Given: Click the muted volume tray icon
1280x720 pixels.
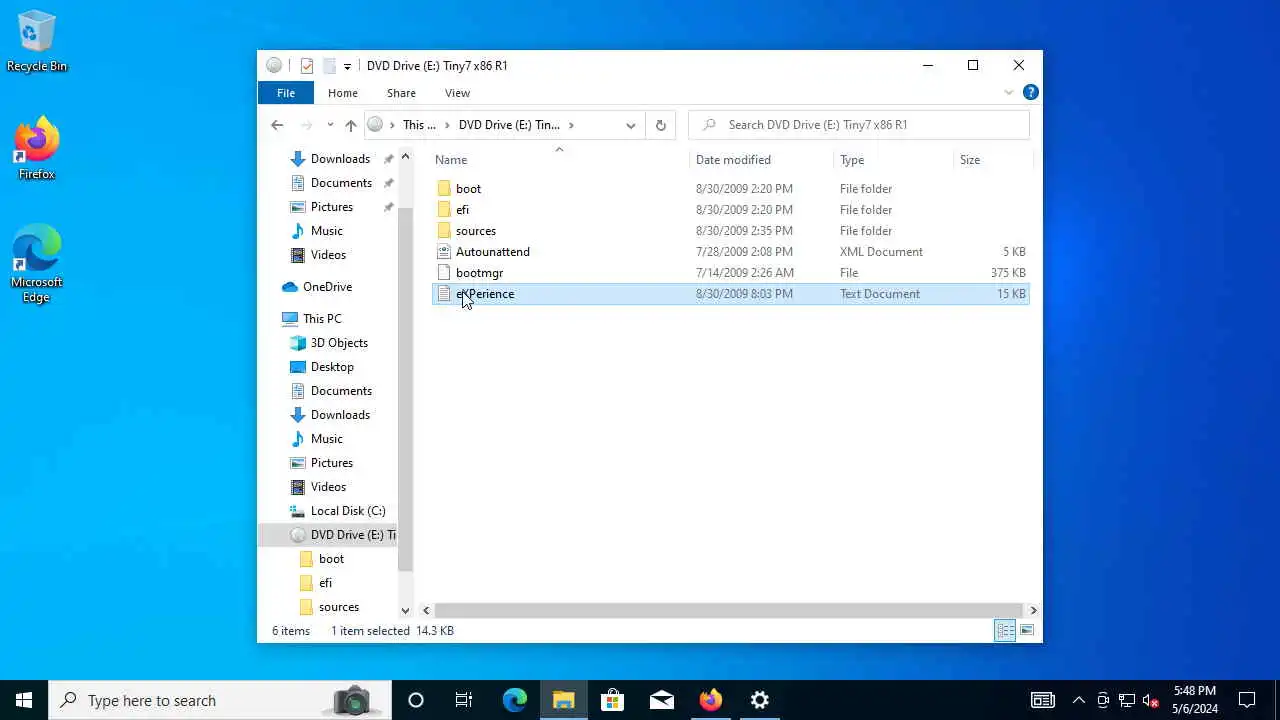Looking at the screenshot, I should coord(1151,700).
